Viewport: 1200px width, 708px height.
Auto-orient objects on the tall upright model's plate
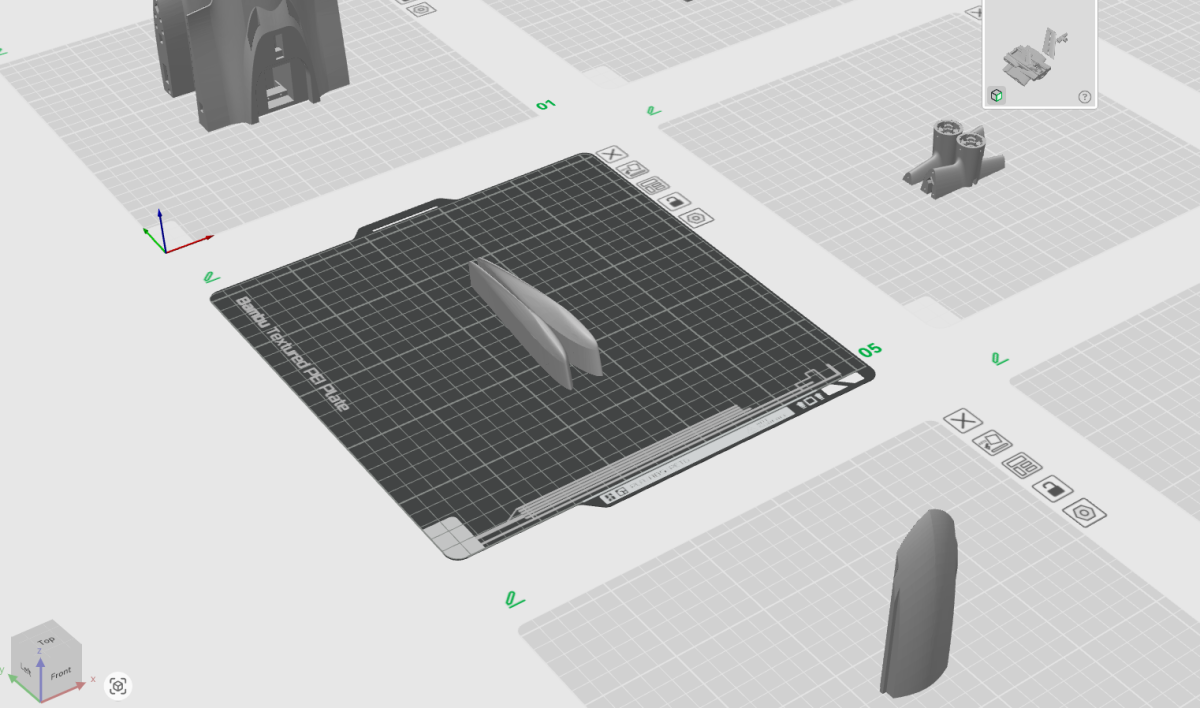(x=992, y=442)
